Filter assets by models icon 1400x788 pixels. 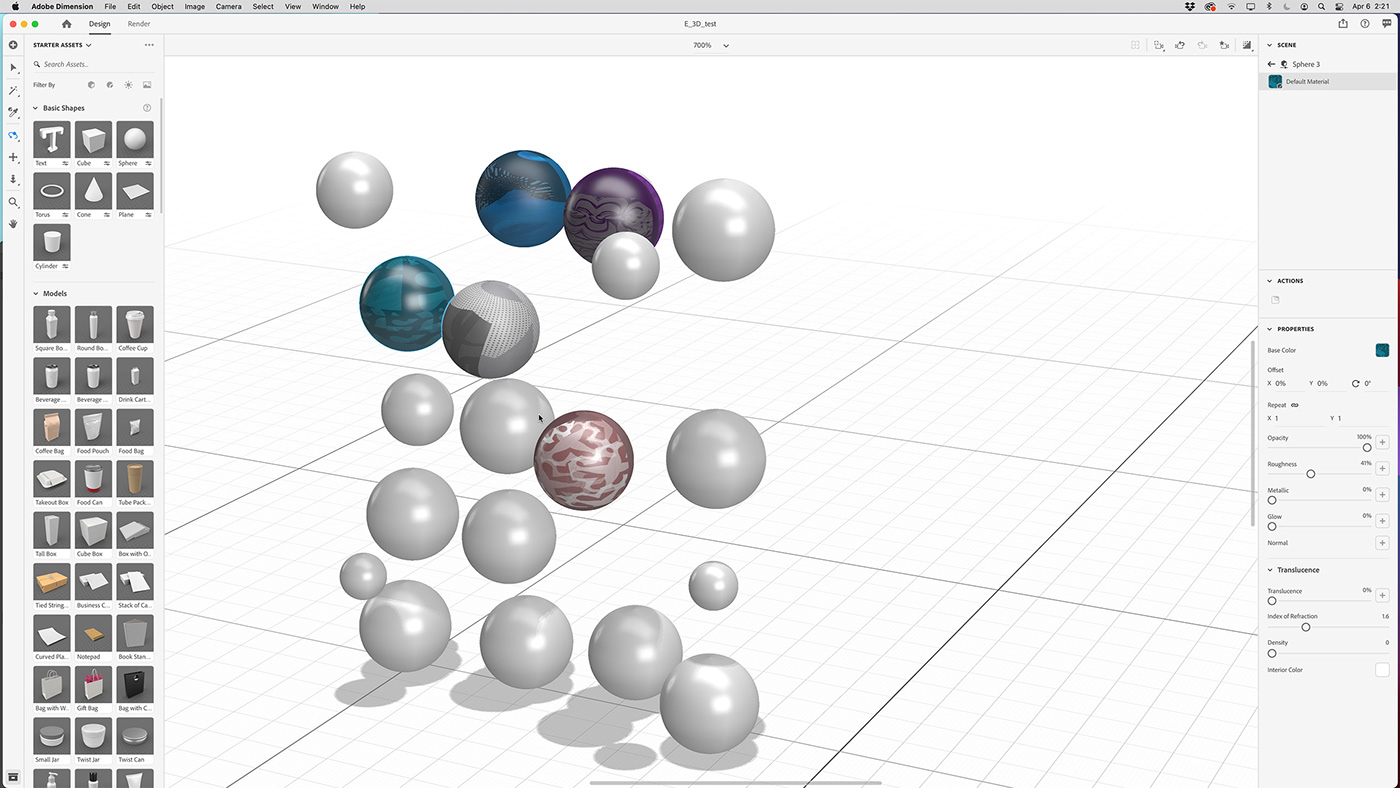[91, 85]
